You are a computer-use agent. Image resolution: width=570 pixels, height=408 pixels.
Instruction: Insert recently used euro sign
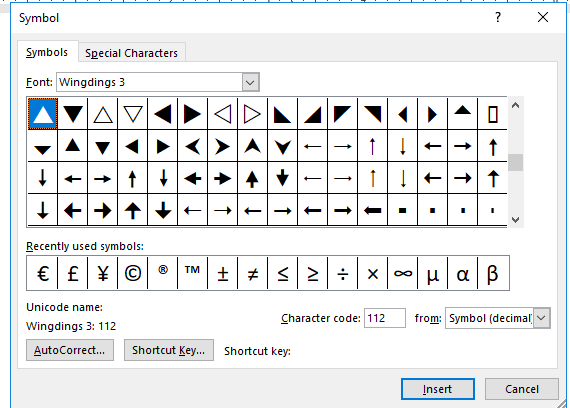click(x=43, y=273)
